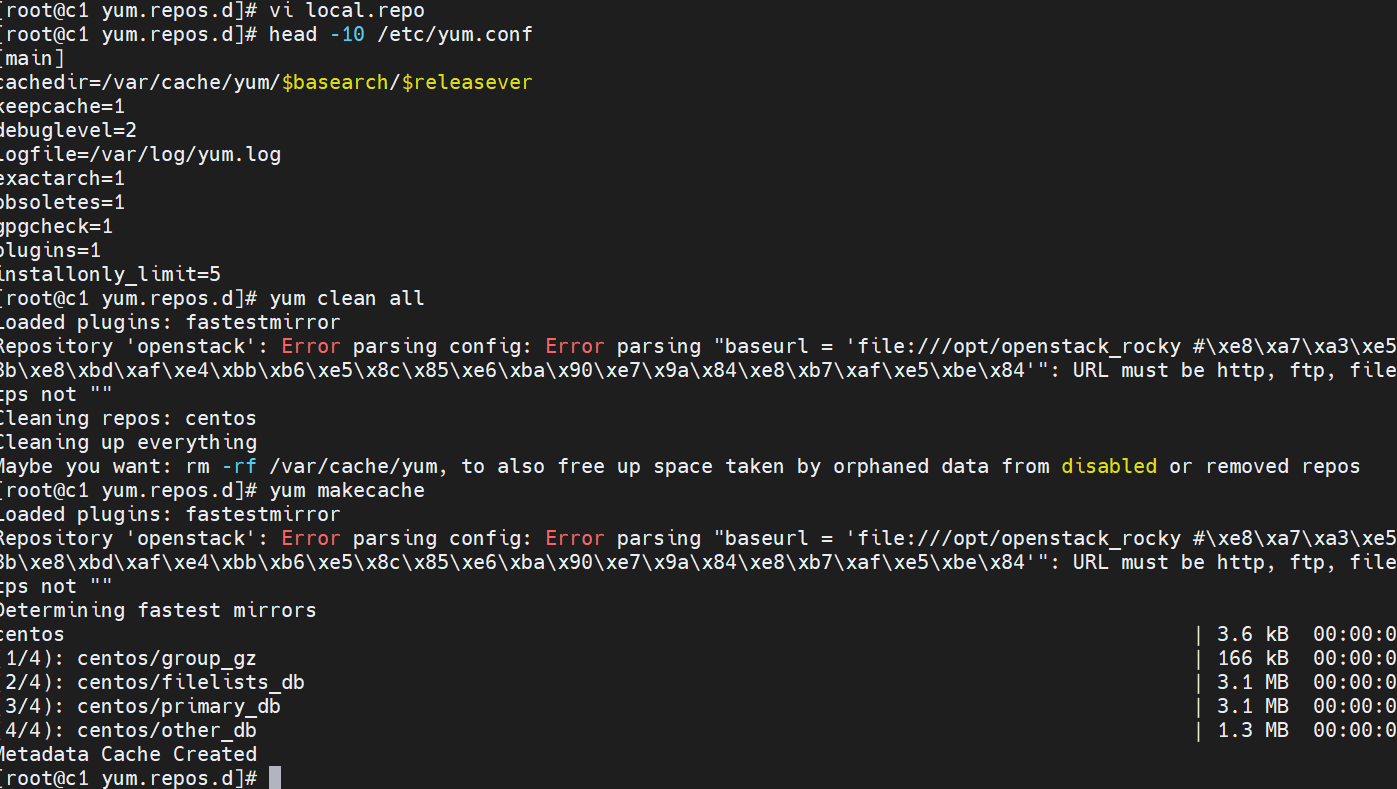
Task: Click the 'centos/filelists_db' download entry
Action: click(191, 682)
